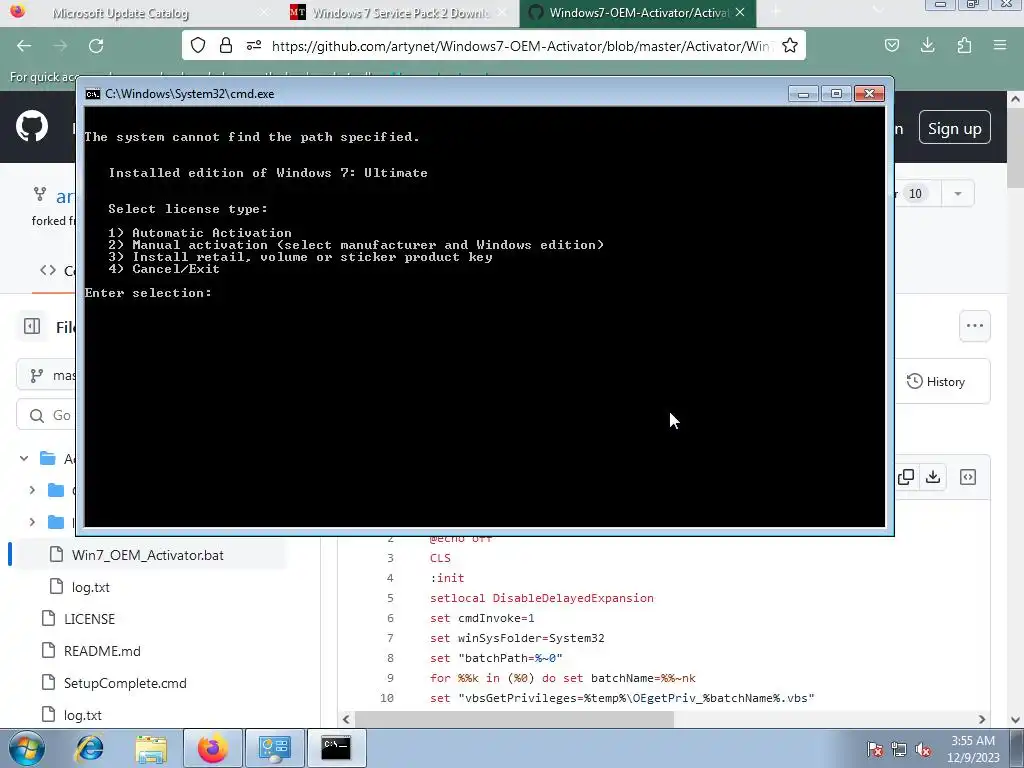This screenshot has height=768, width=1024.
Task: Click the clock showing 3:55 AM
Action: coord(973,741)
